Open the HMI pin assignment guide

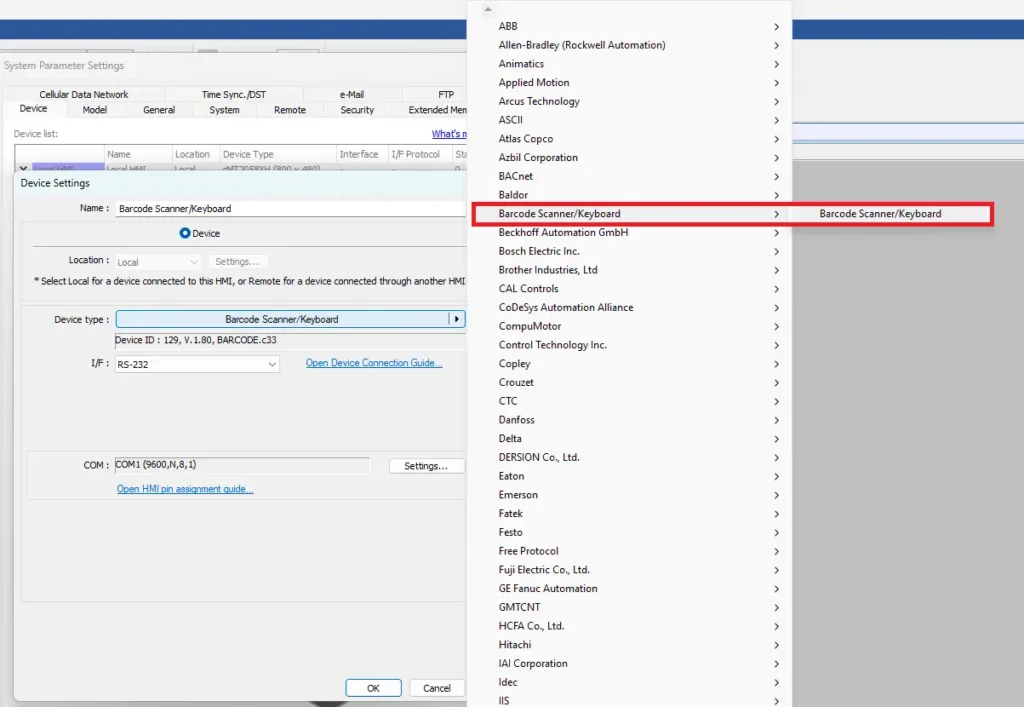[183, 487]
